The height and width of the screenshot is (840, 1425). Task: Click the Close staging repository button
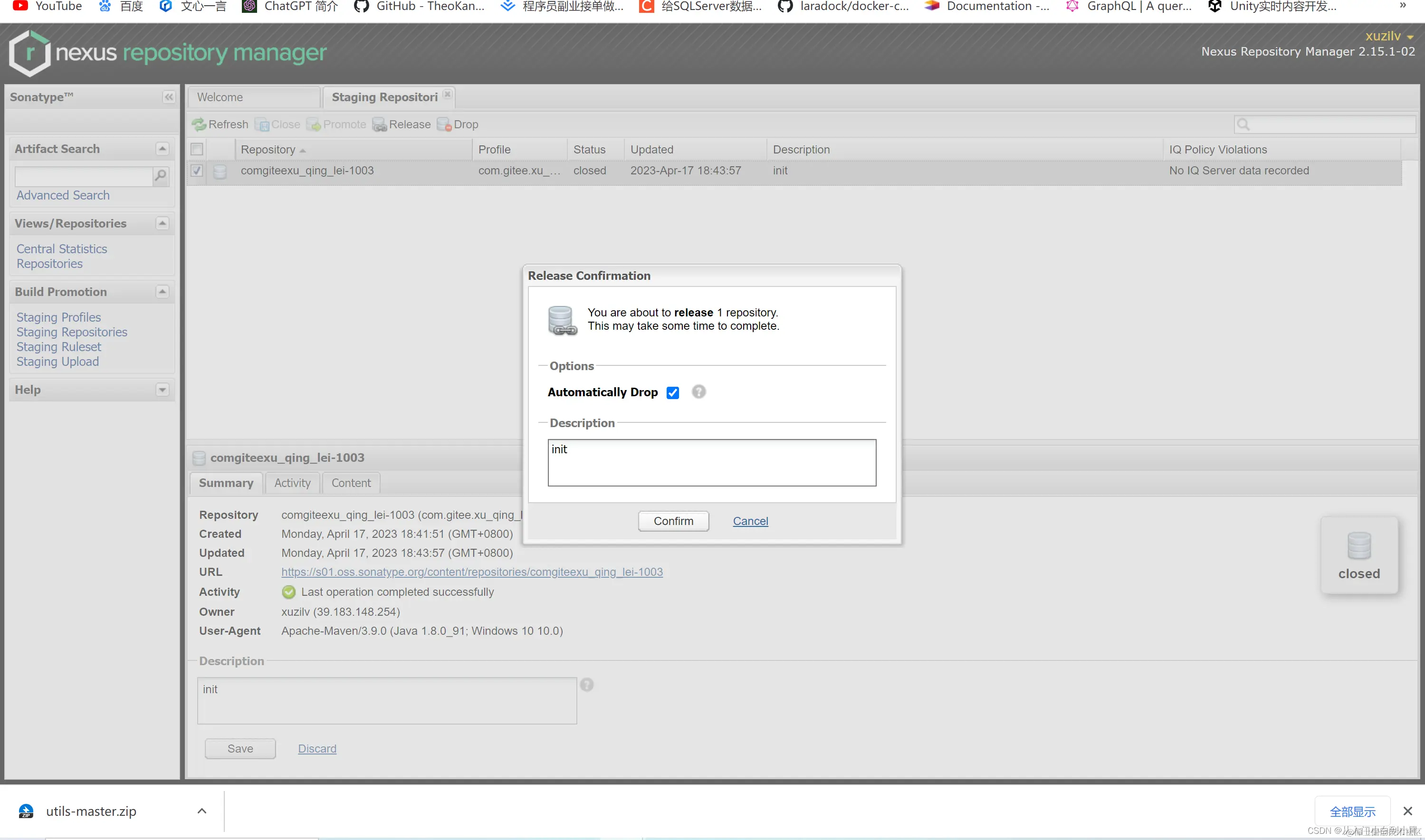click(x=277, y=124)
